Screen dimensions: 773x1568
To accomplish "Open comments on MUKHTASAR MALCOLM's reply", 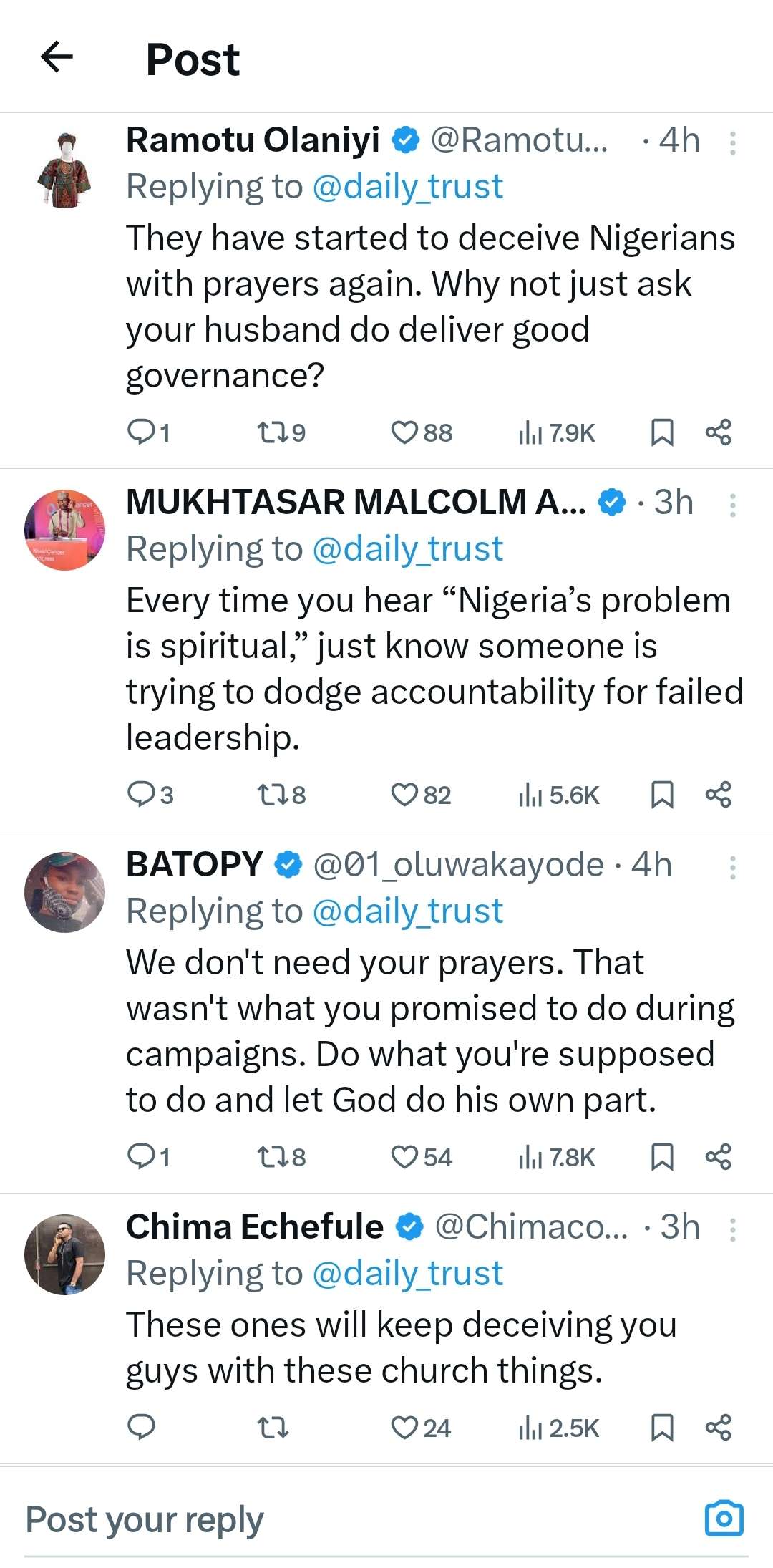I will 141,795.
